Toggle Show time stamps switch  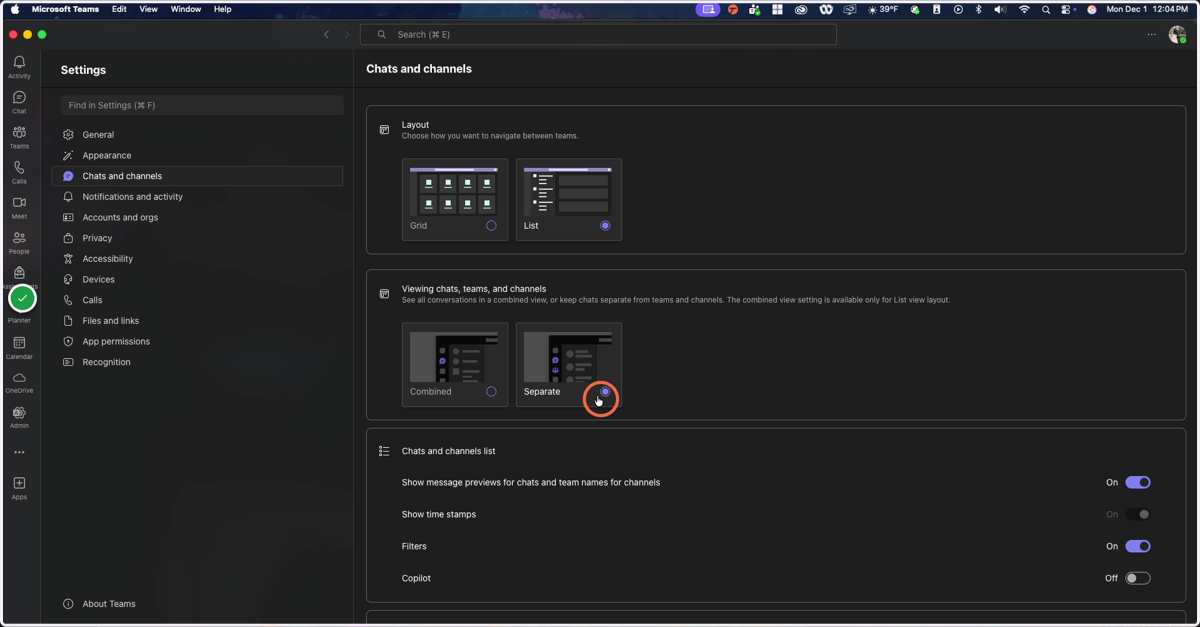pyautogui.click(x=1138, y=514)
